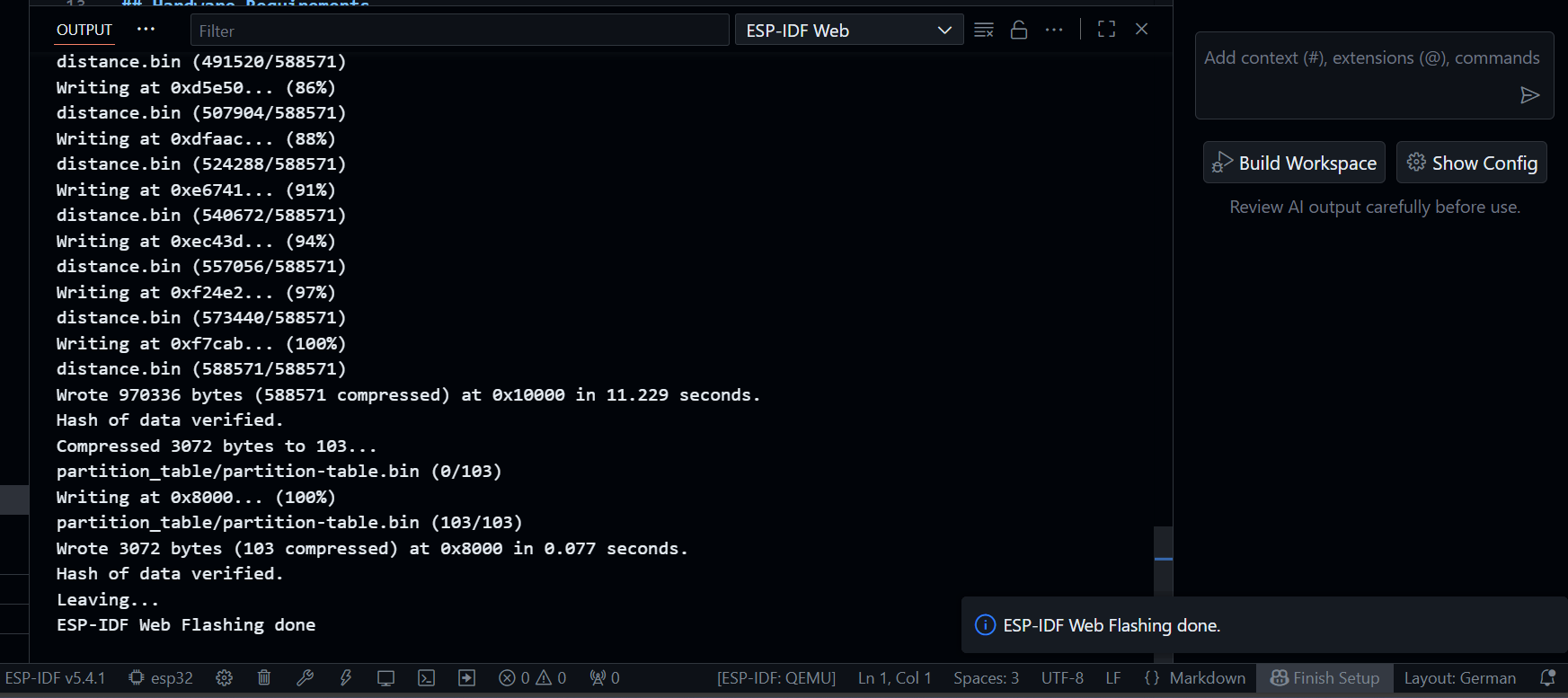This screenshot has height=698, width=1568.
Task: Open the ESP-IDF Terminal icon
Action: tap(427, 678)
